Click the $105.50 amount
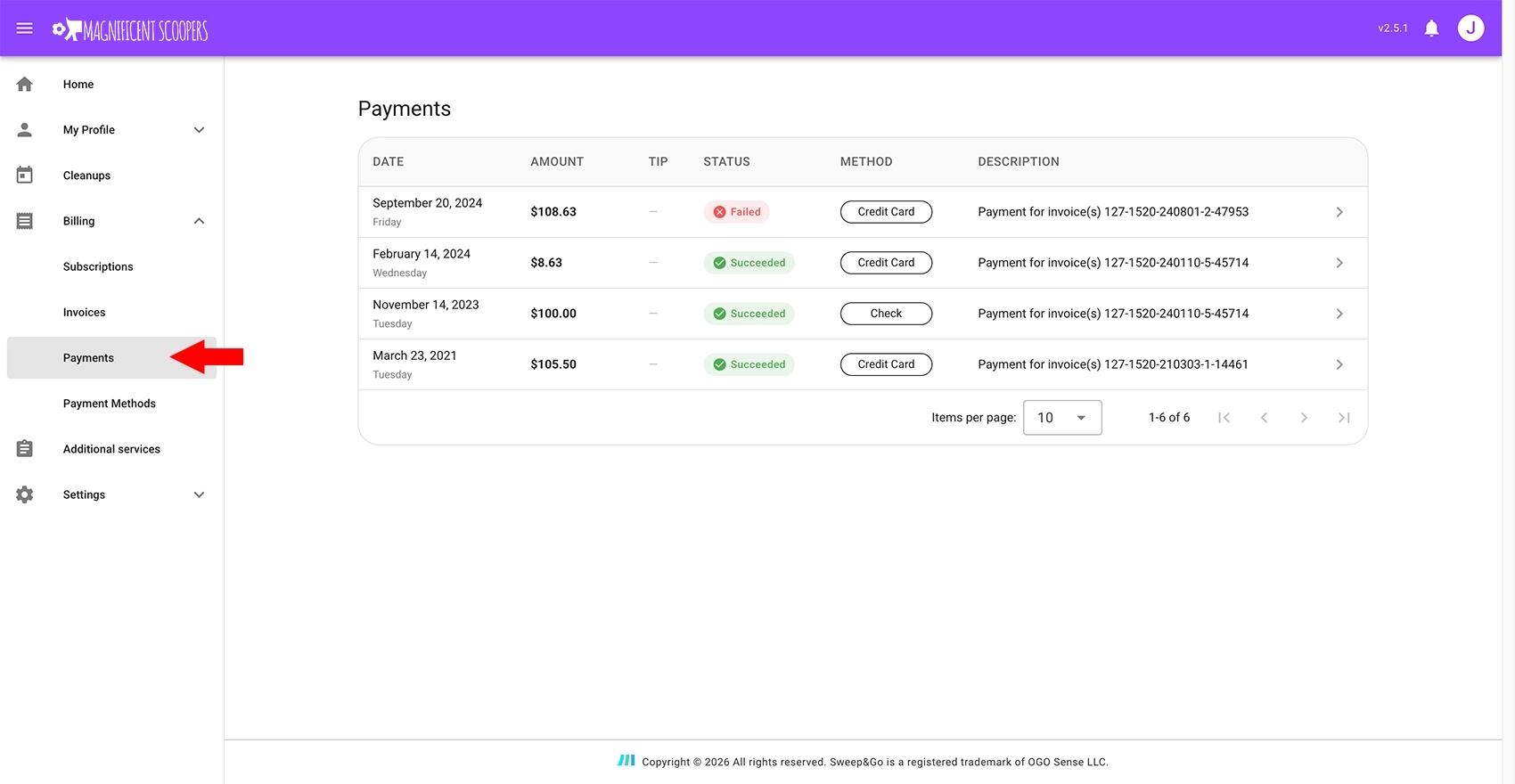 (x=553, y=364)
